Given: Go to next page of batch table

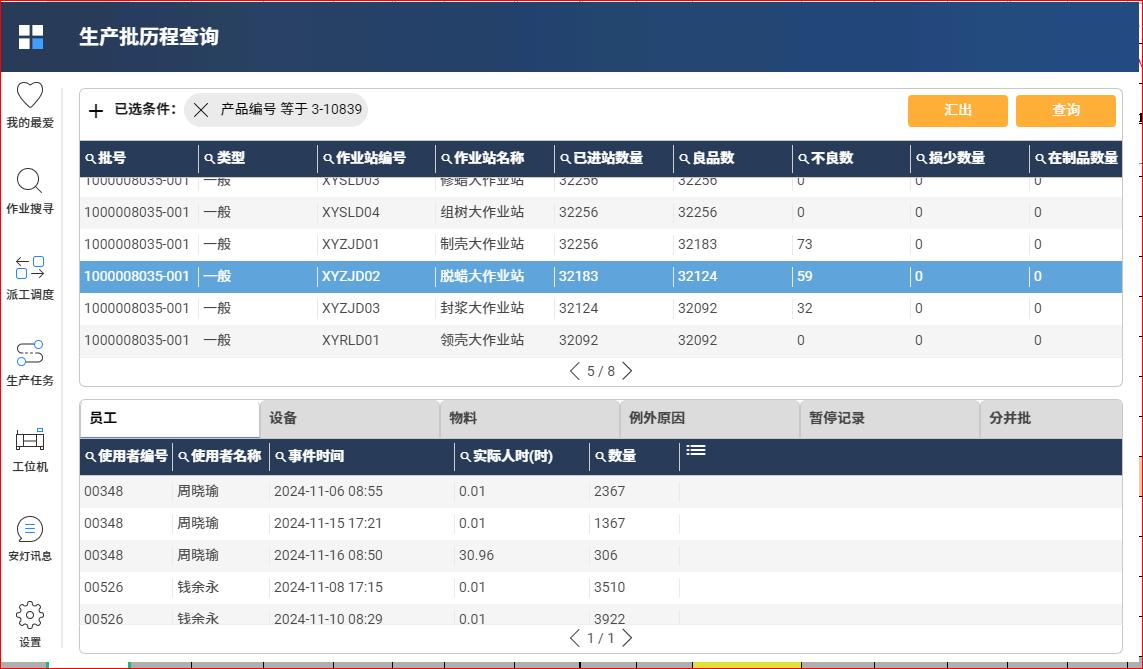Looking at the screenshot, I should point(628,371).
